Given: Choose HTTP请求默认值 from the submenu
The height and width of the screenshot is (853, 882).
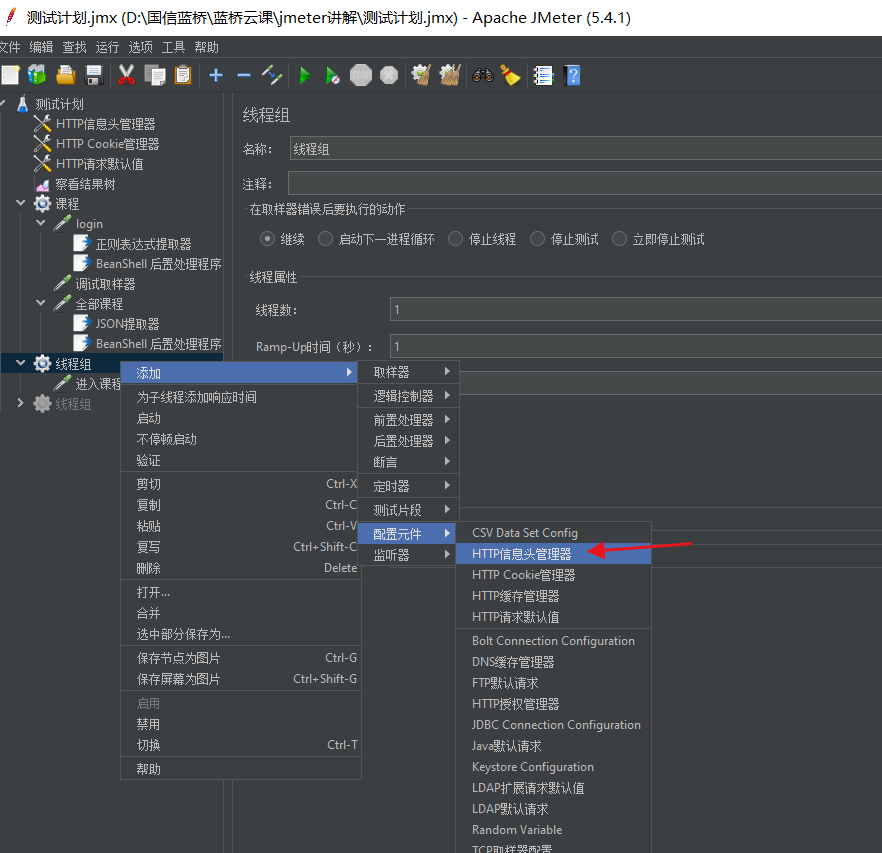Looking at the screenshot, I should [554, 617].
